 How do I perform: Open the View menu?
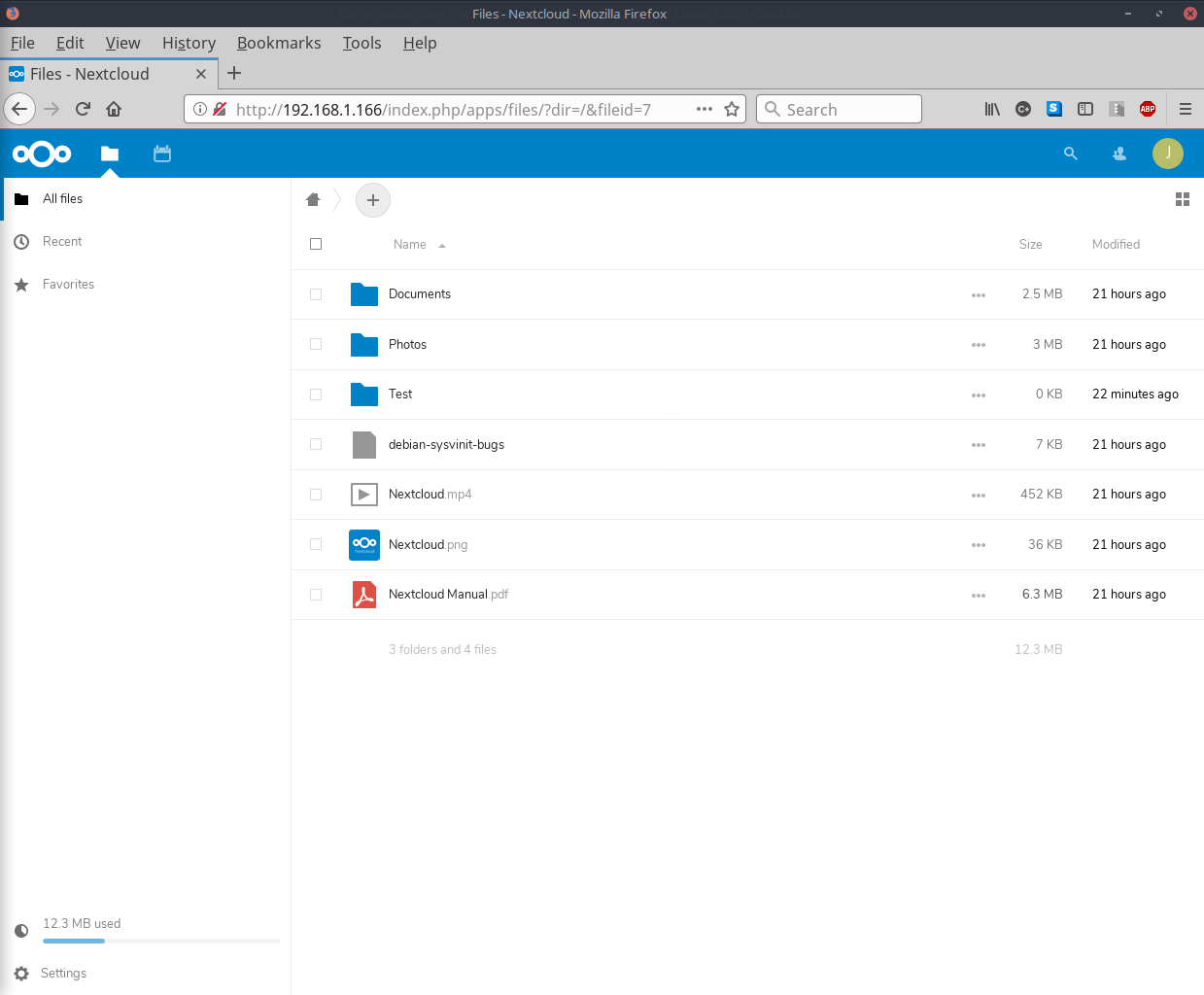(x=122, y=43)
